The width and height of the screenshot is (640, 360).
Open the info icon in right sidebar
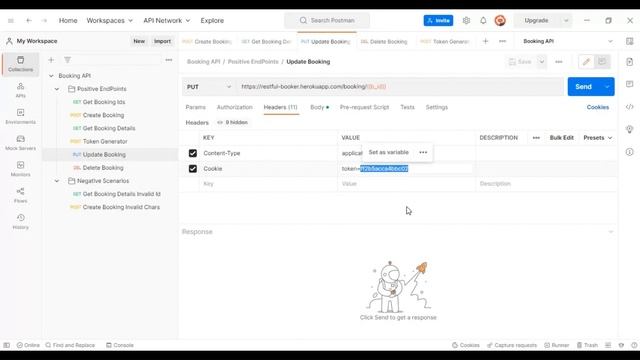coord(629,152)
